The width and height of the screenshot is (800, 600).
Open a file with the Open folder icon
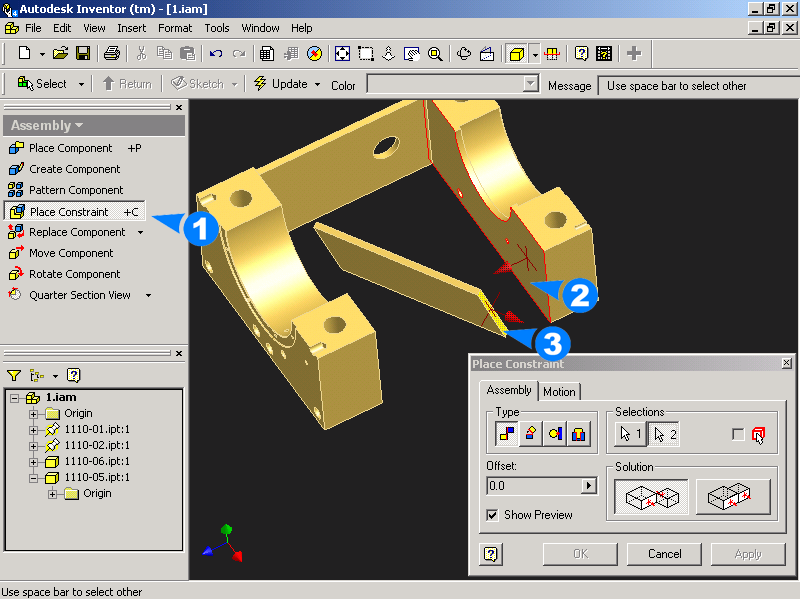pyautogui.click(x=60, y=53)
